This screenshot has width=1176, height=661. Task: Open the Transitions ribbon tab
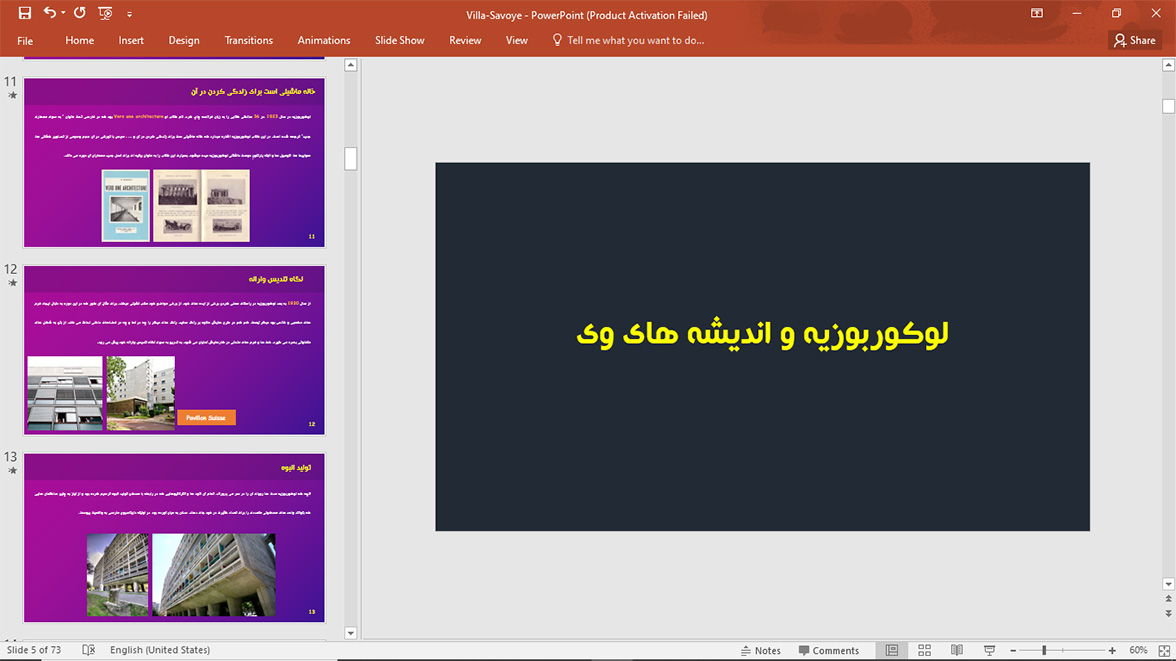248,41
